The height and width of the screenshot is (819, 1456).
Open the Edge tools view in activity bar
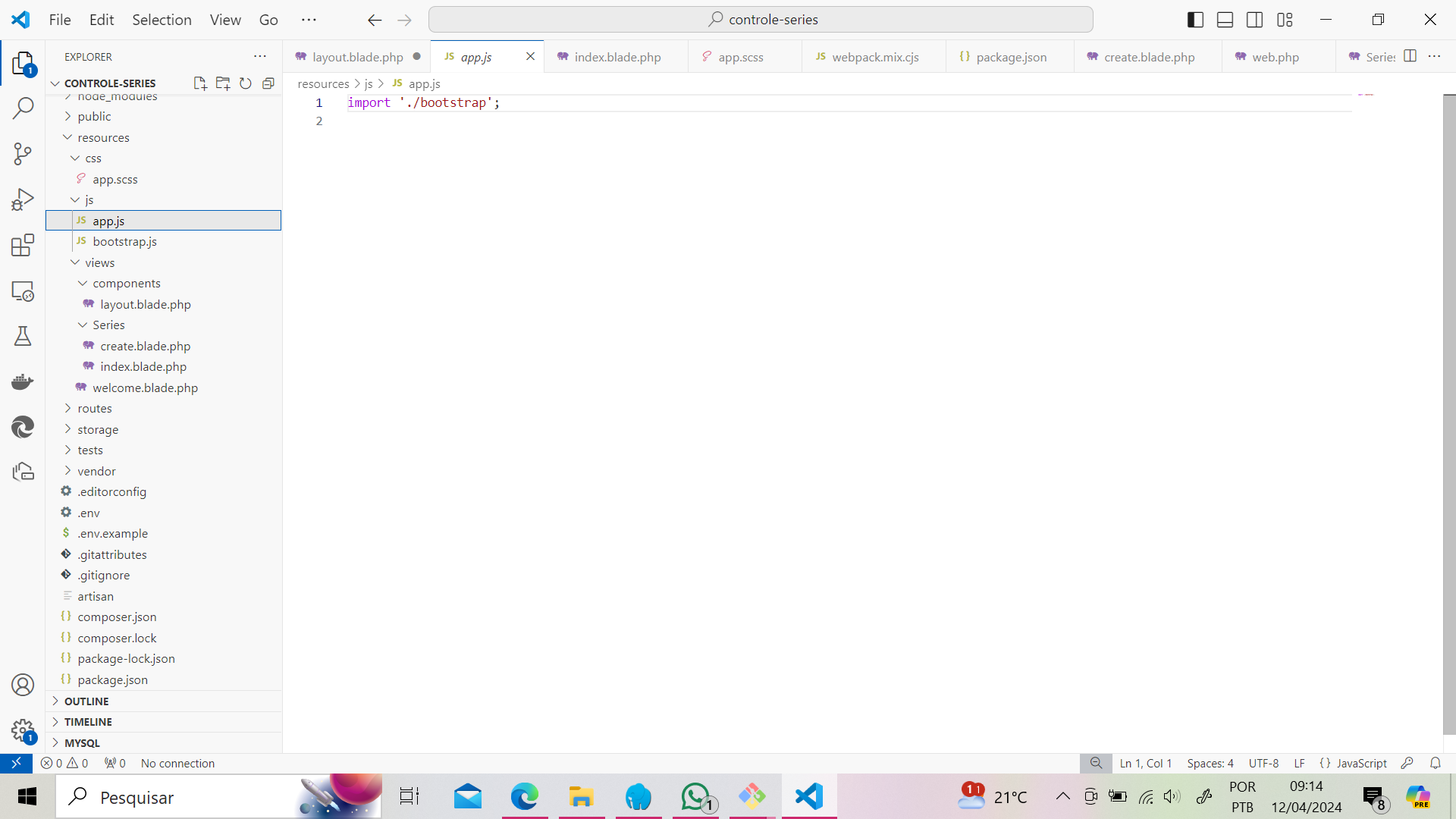click(23, 427)
